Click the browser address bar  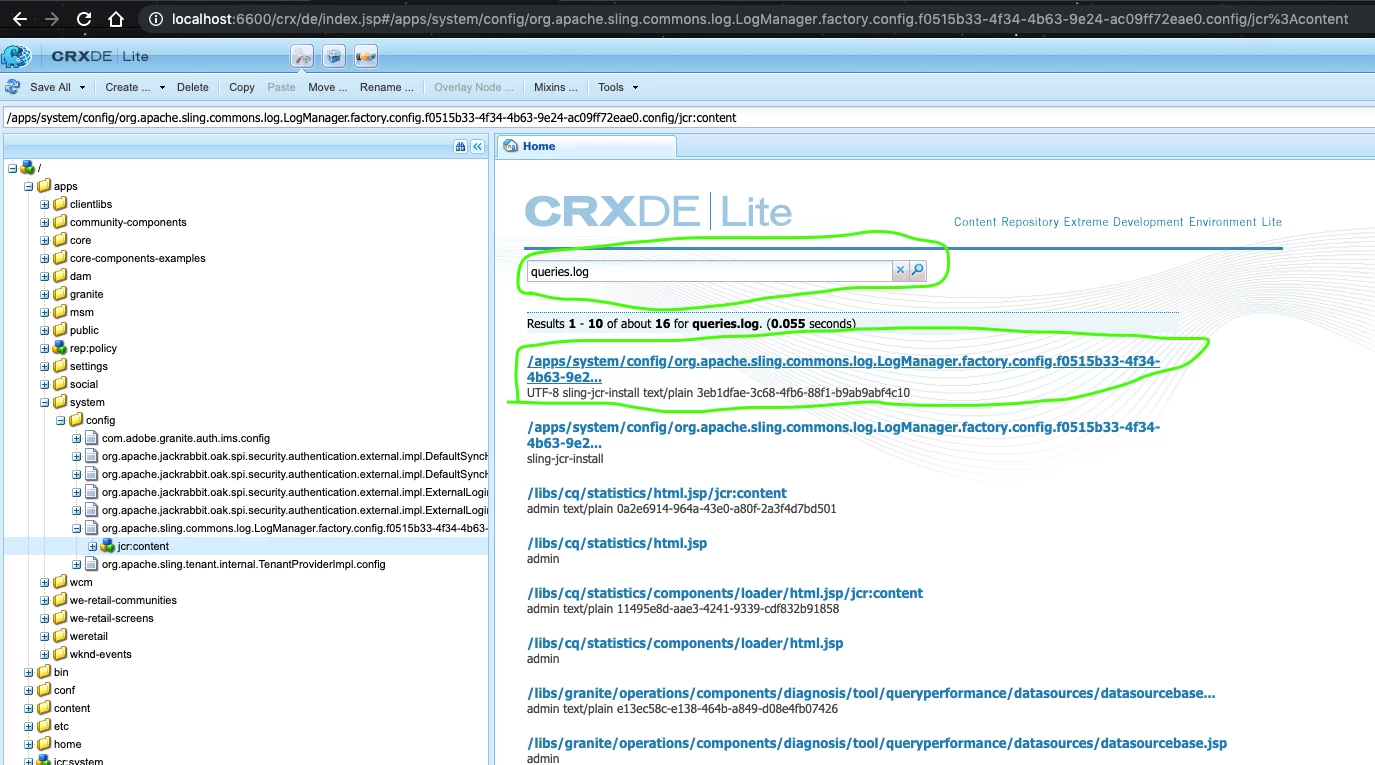[755, 19]
